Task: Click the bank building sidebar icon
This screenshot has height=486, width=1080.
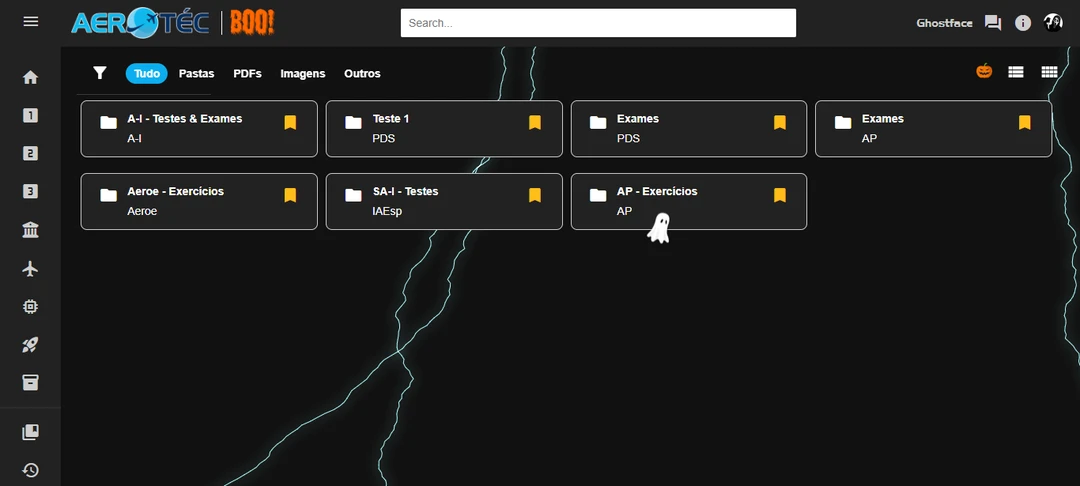Action: [x=30, y=231]
